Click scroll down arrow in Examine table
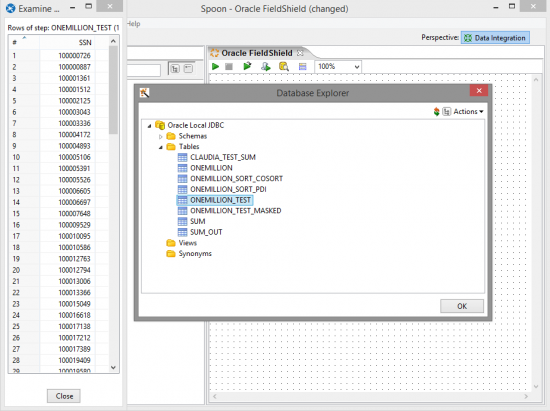Screen dimensions: 550x411 (113, 368)
